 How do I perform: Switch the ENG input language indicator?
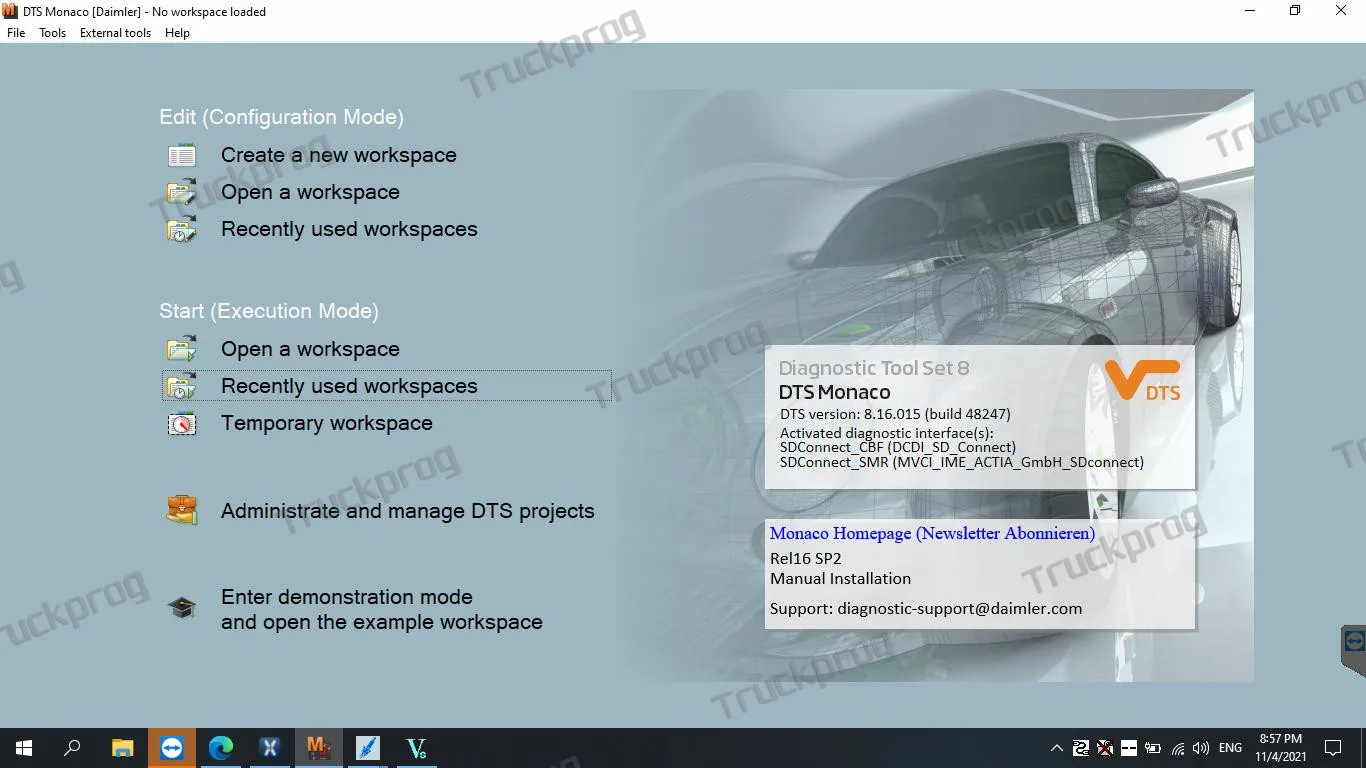pos(1231,748)
